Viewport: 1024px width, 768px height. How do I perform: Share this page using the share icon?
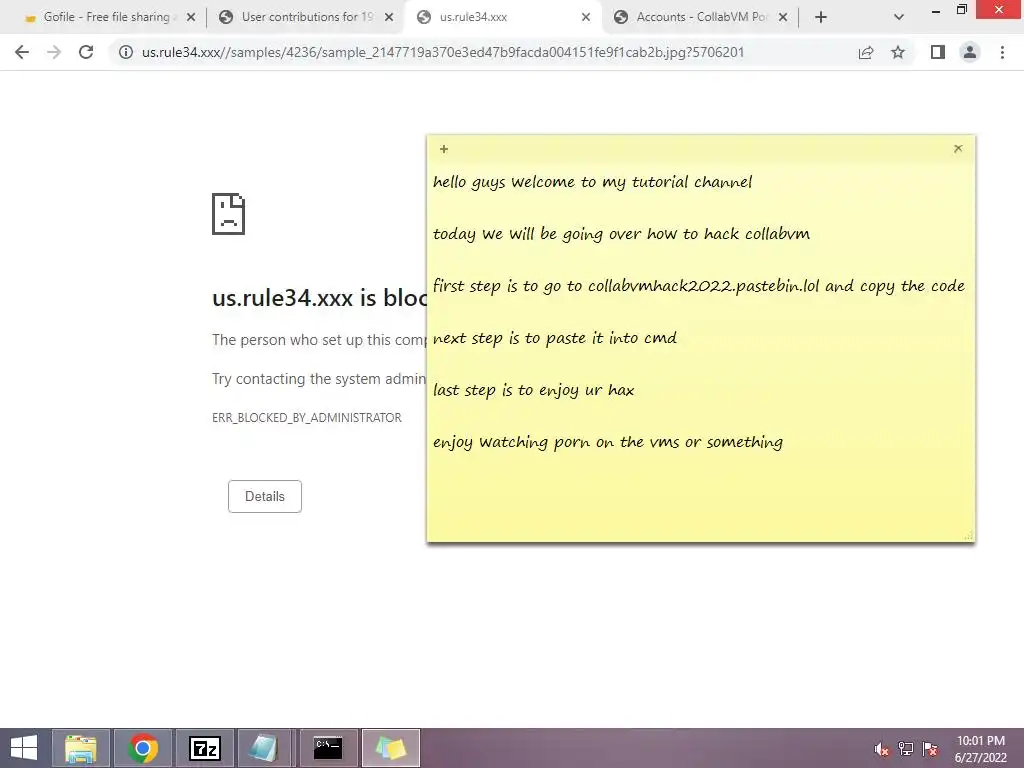click(x=866, y=52)
